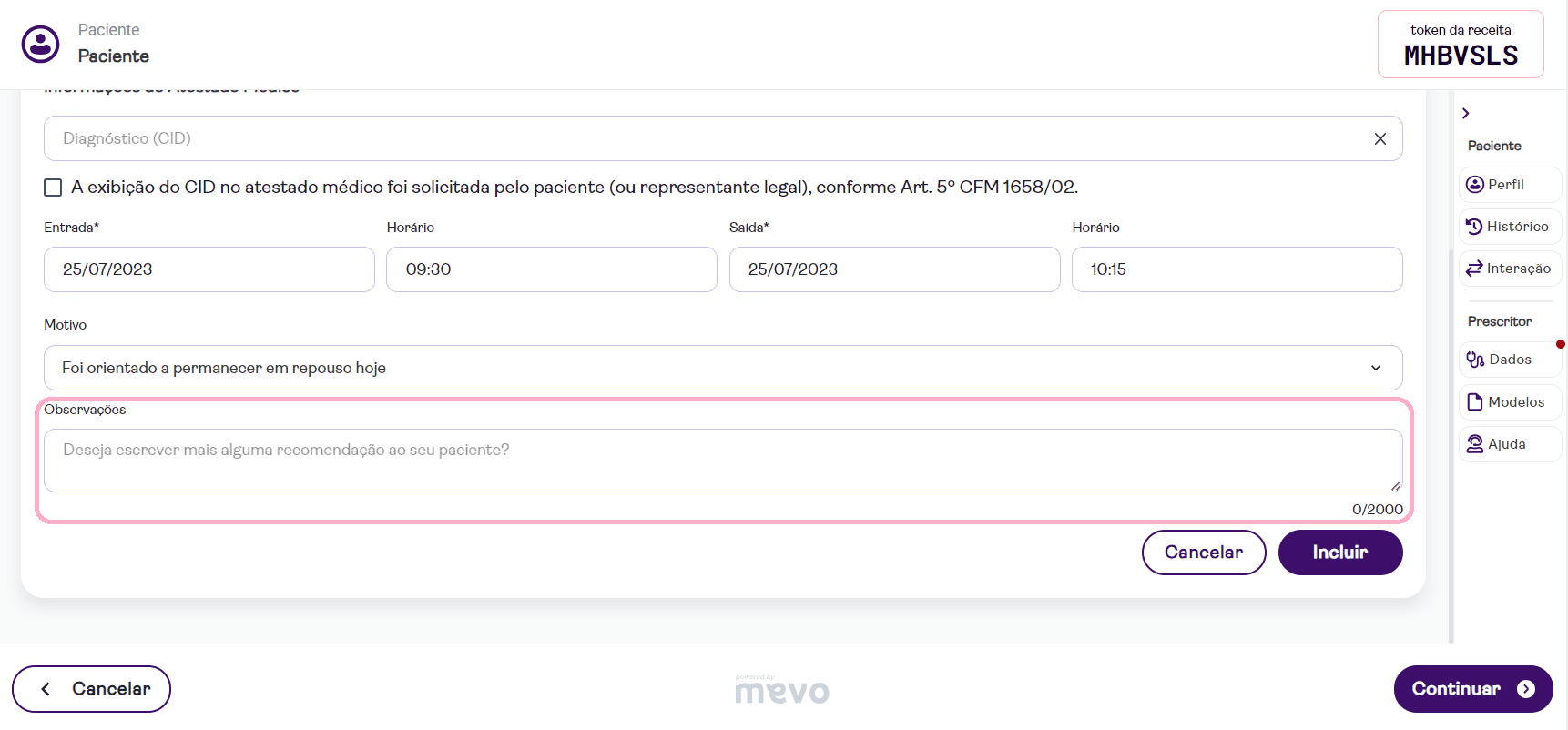Click the Saída date field

tap(893, 269)
